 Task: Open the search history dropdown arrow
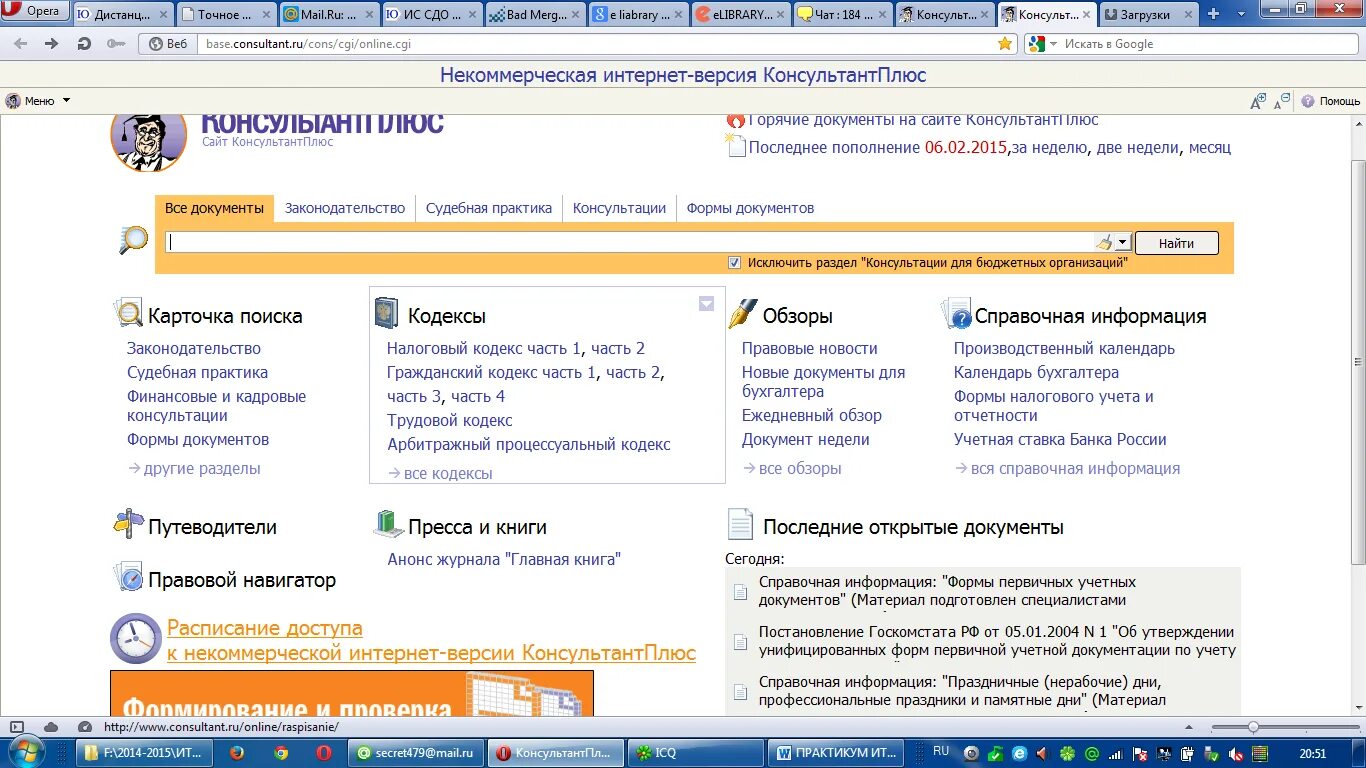click(1123, 242)
